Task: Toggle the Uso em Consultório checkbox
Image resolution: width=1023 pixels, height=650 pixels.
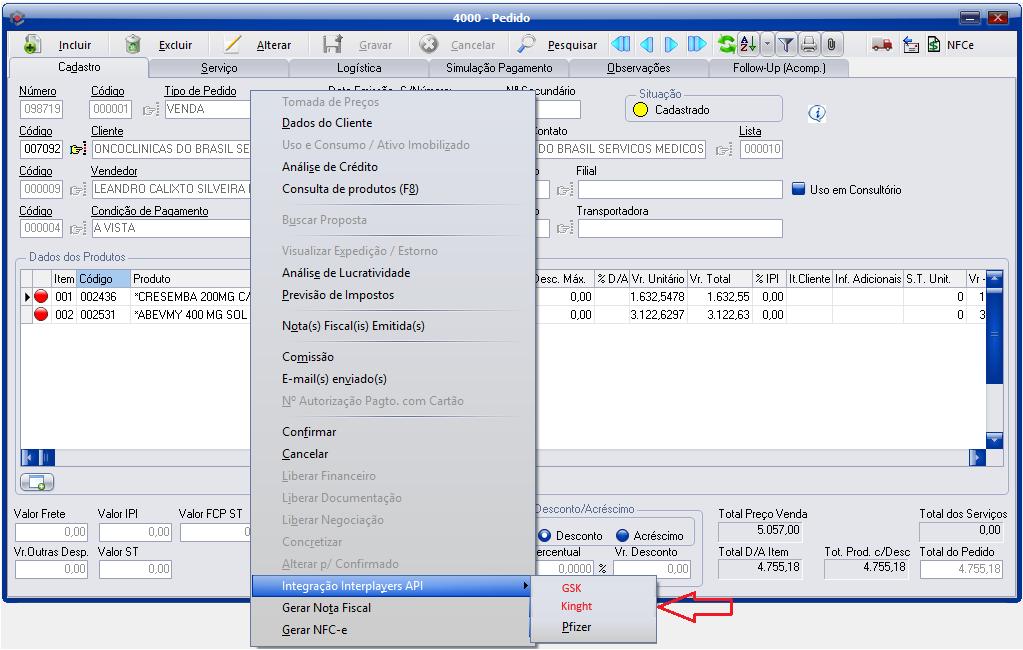Action: 798,189
